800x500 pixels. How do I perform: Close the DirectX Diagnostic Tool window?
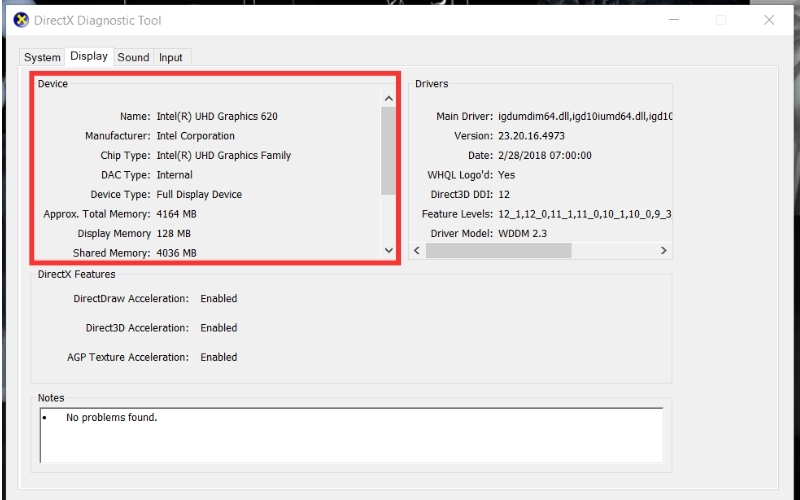(768, 20)
